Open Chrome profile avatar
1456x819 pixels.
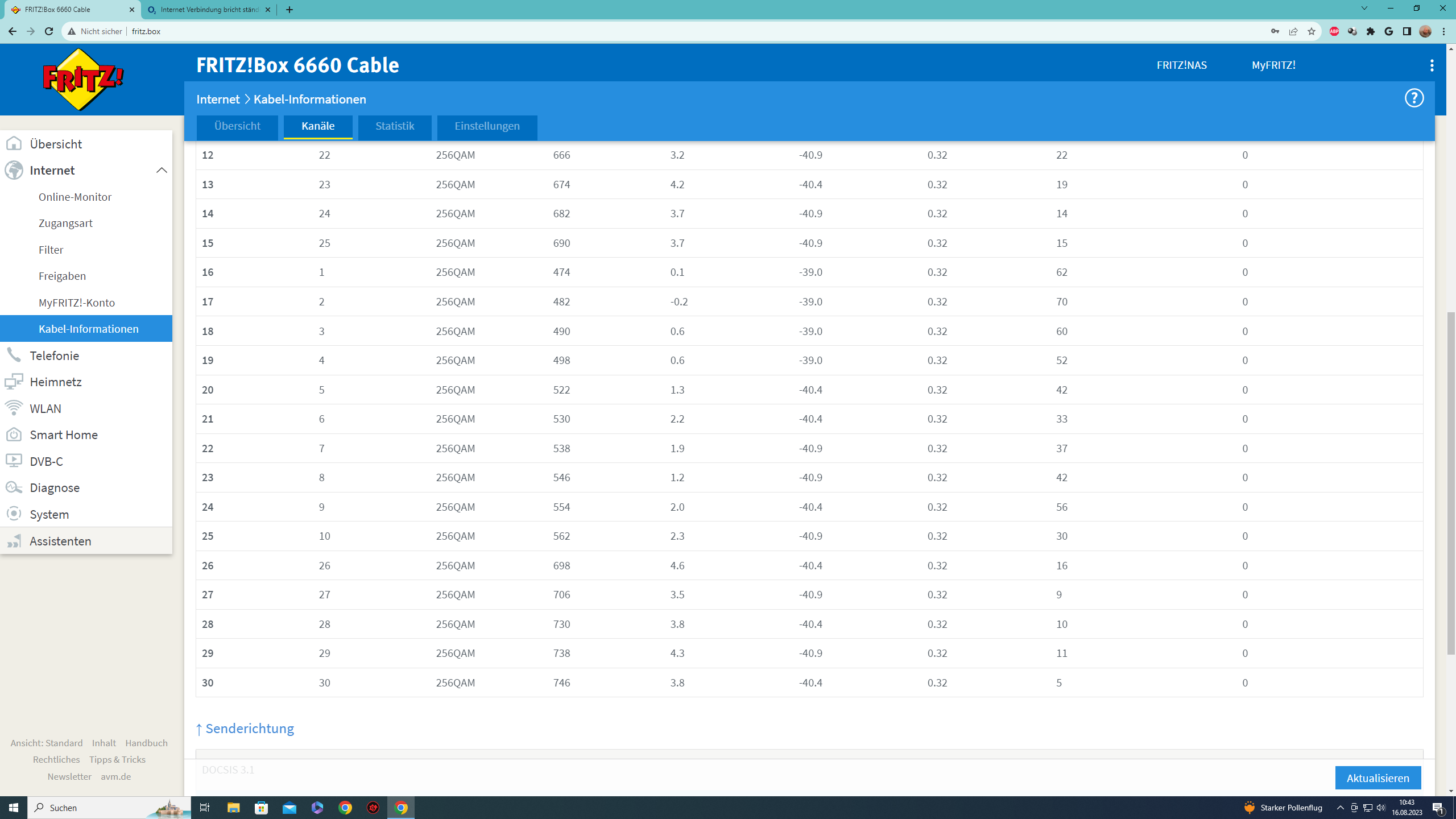[1425, 31]
